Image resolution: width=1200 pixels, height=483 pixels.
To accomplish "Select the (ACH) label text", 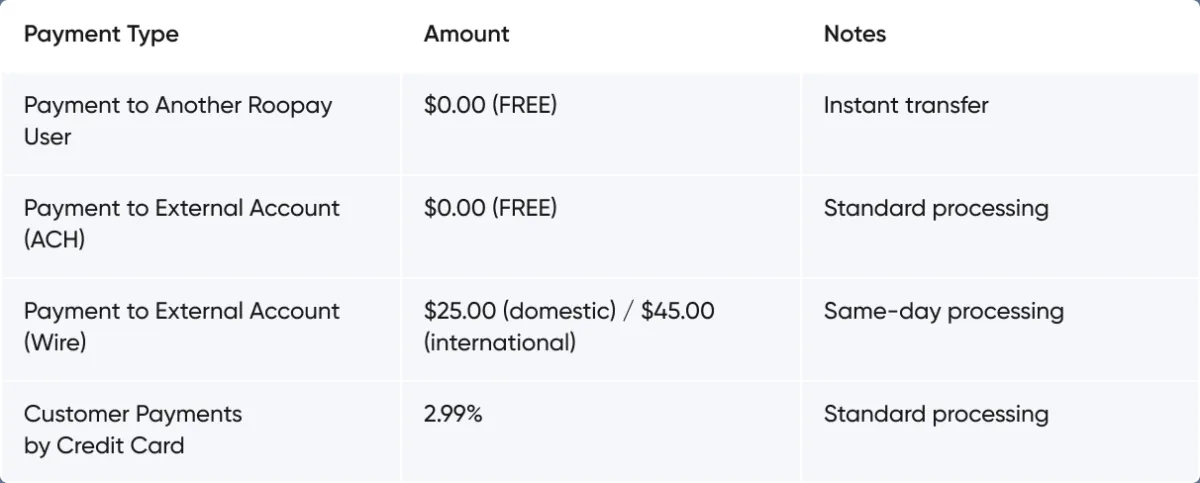I will pos(54,240).
